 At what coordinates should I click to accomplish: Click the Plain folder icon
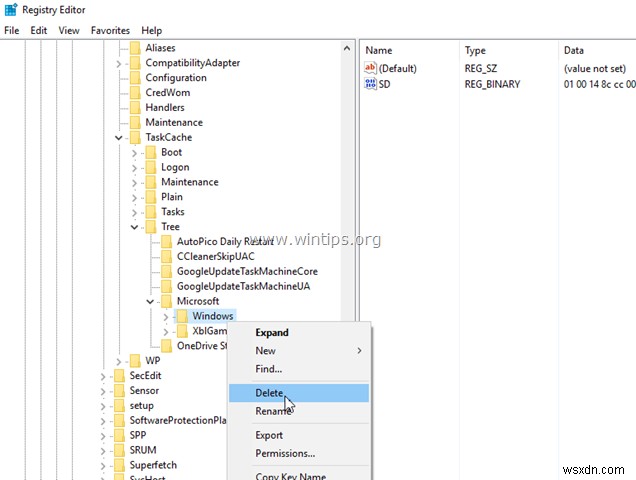[151, 197]
